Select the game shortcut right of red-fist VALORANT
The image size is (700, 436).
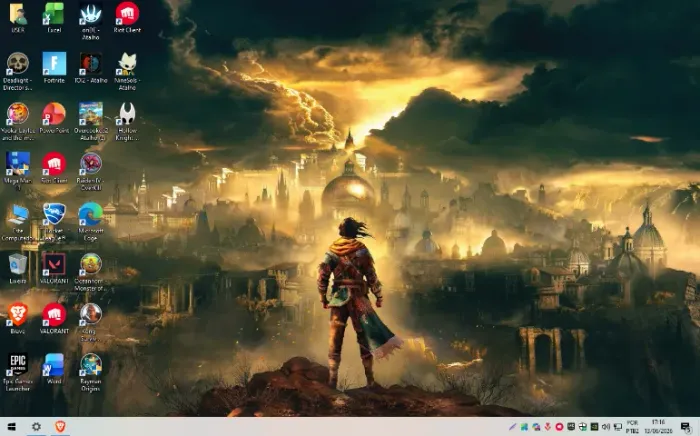tap(91, 322)
